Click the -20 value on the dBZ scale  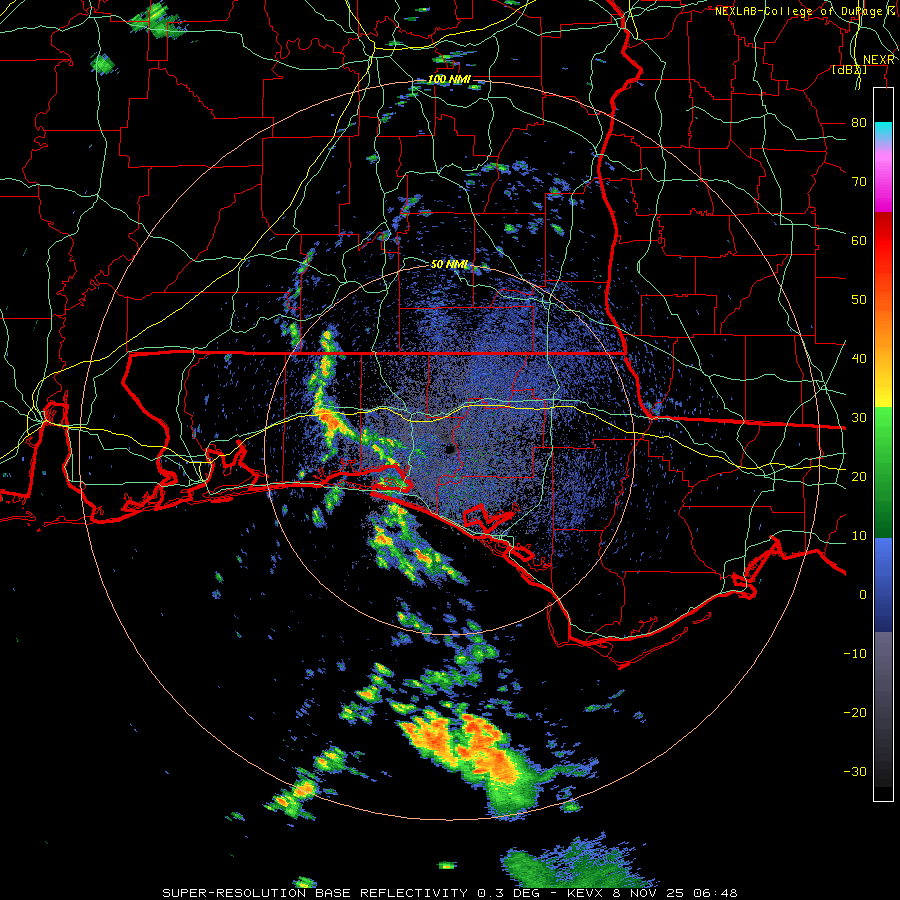pos(855,712)
